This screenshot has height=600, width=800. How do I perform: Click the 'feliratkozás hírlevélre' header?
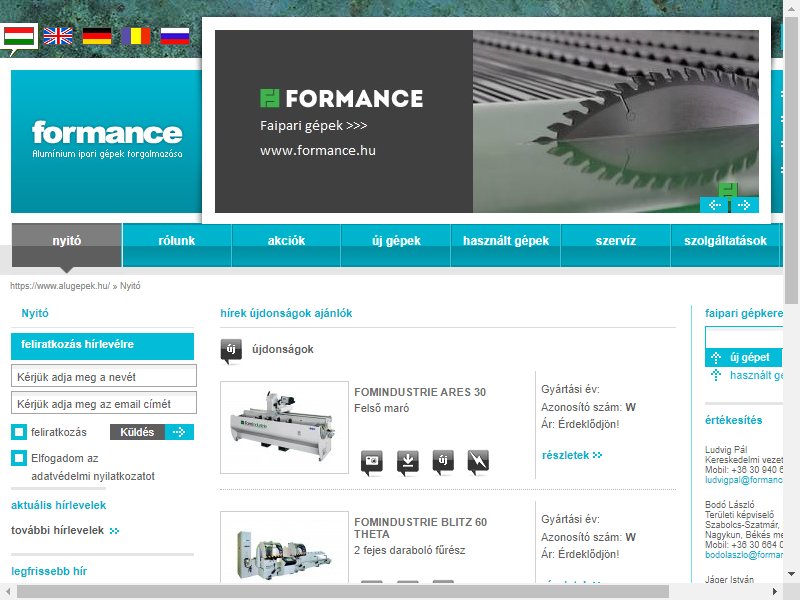pyautogui.click(x=103, y=346)
